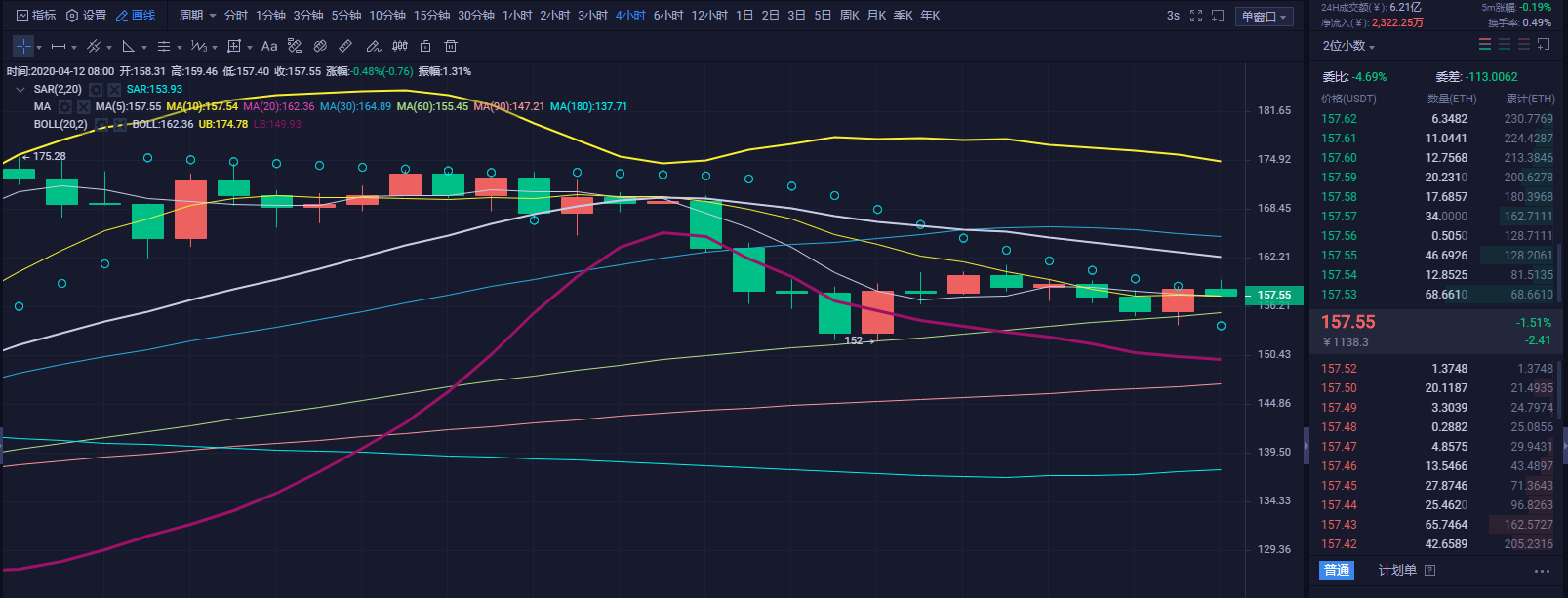Viewport: 1568px width, 598px height.
Task: Show the bids-only order book view
Action: [1505, 45]
